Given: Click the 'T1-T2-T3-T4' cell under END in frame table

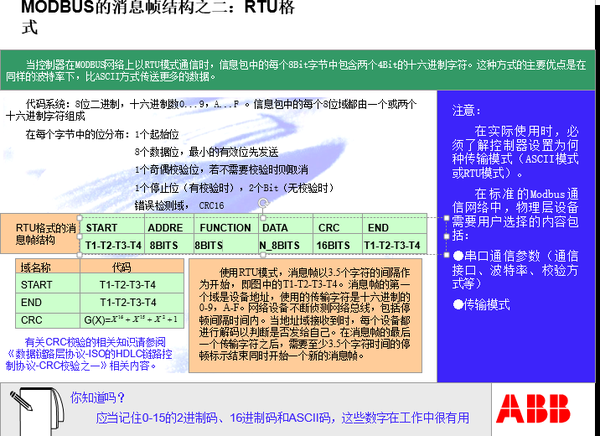Looking at the screenshot, I should point(395,245).
